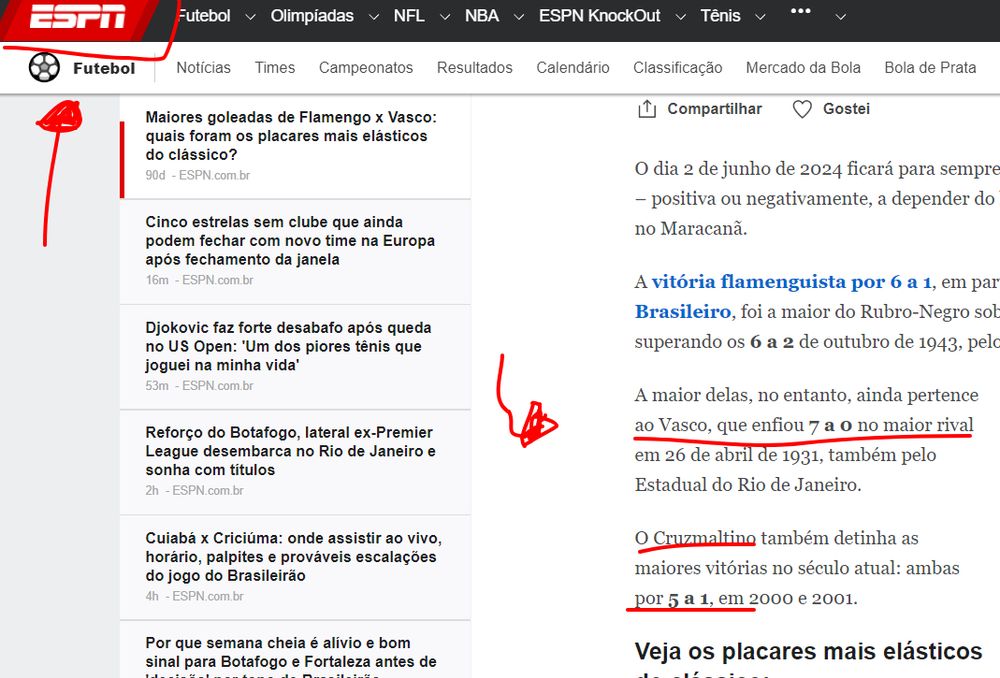Click the '2h - ESPN.com.br' timestamp
Viewport: 1000px width, 678px height.
tap(195, 490)
